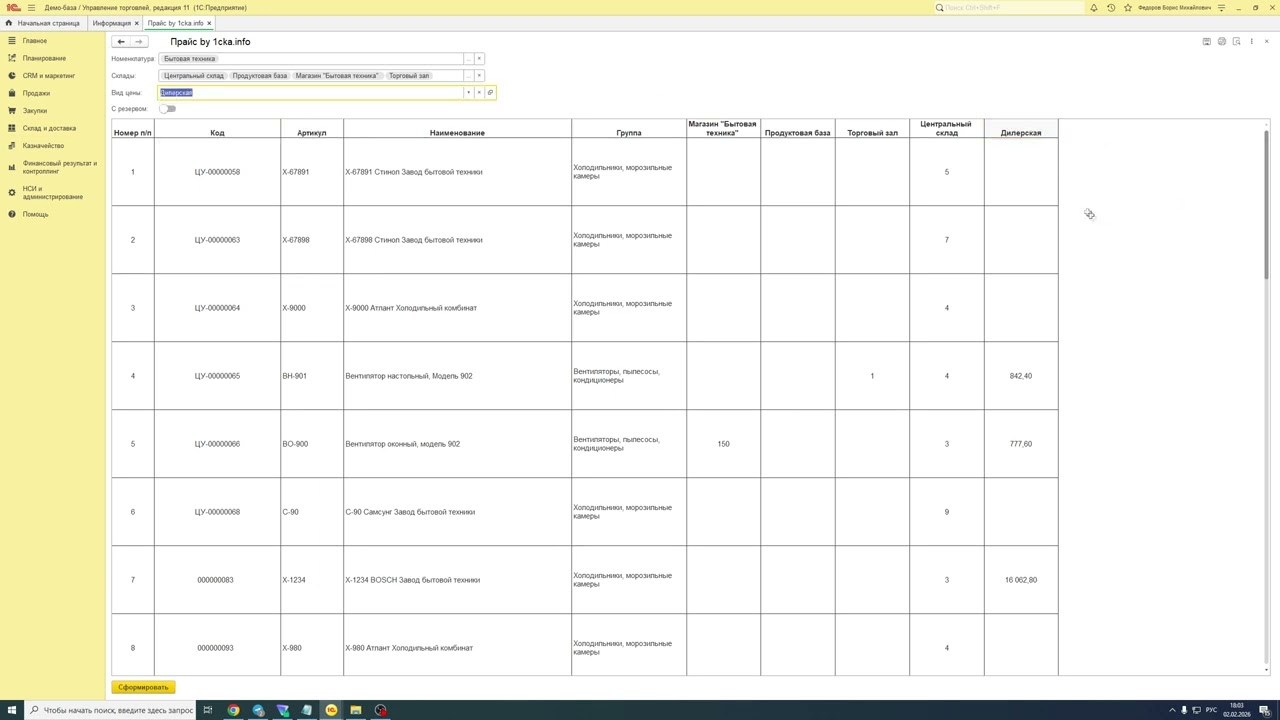1280x720 pixels.
Task: Open the CRM и маркетинг section
Action: pos(49,76)
